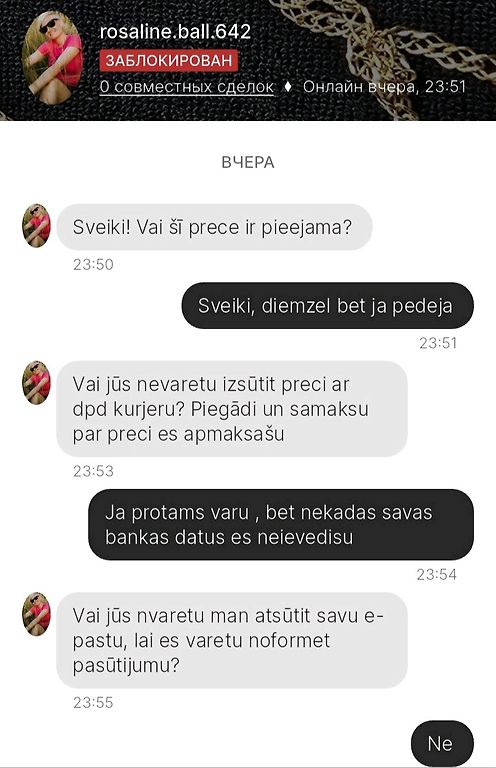Click the 23:54 timestamp under dark bubble
This screenshot has width=496, height=768.
tap(437, 574)
